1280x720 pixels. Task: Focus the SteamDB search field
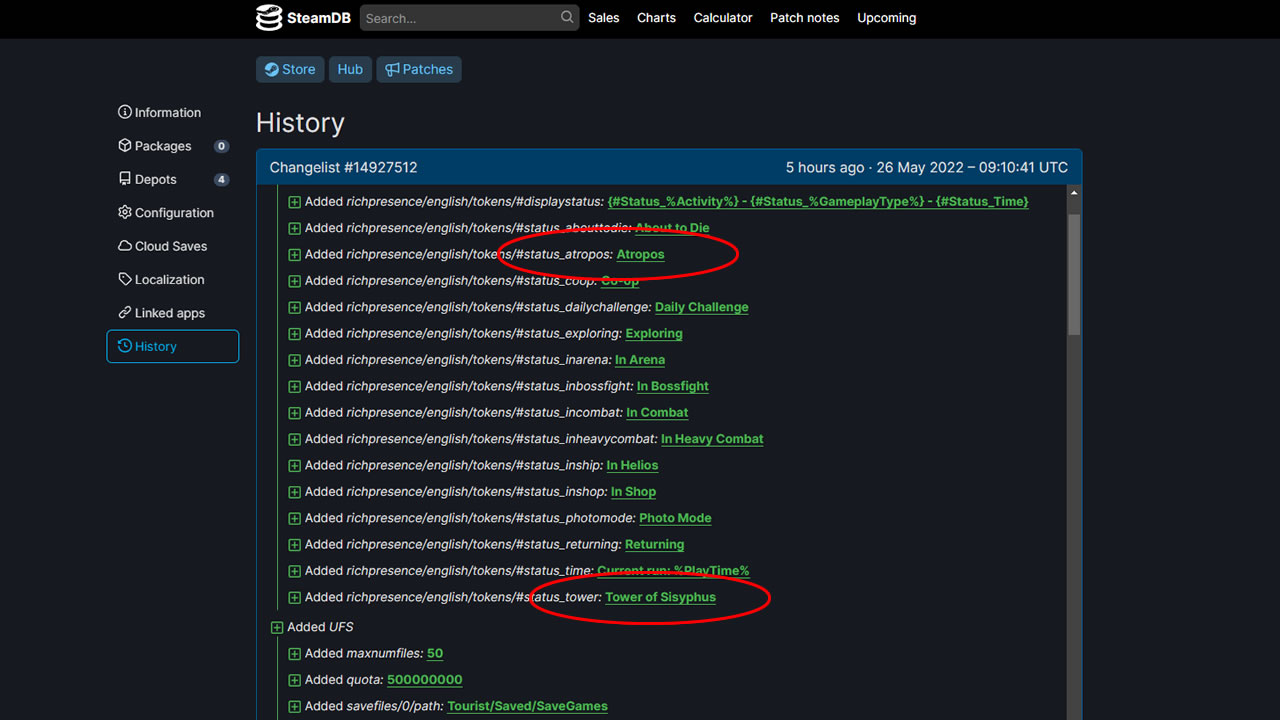(x=458, y=18)
